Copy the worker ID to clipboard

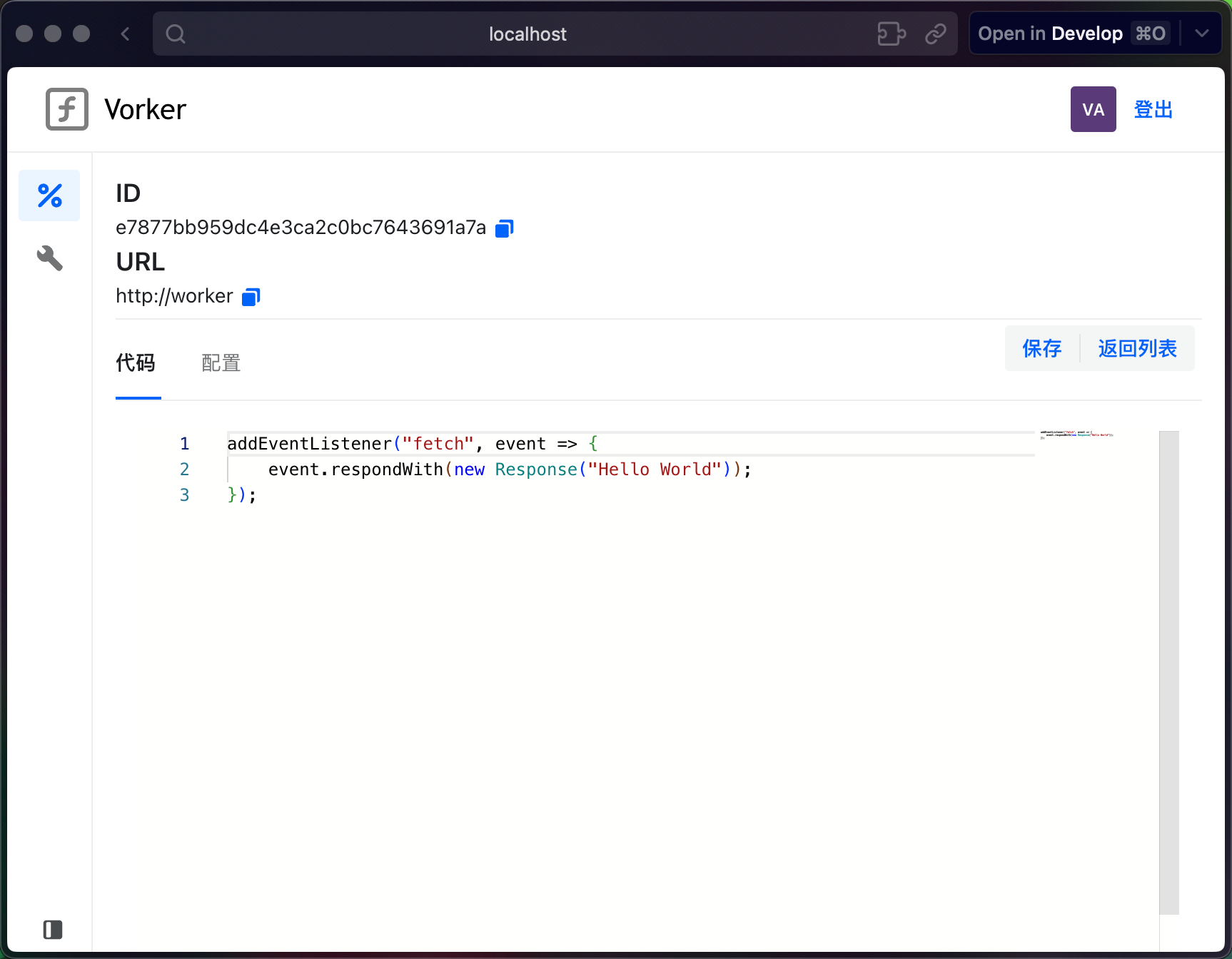pyautogui.click(x=505, y=228)
